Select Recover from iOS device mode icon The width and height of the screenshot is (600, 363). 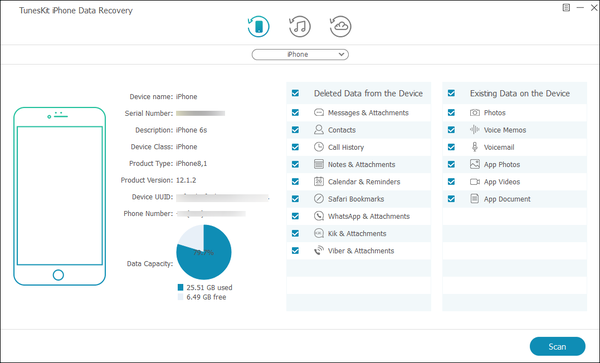[x=259, y=26]
